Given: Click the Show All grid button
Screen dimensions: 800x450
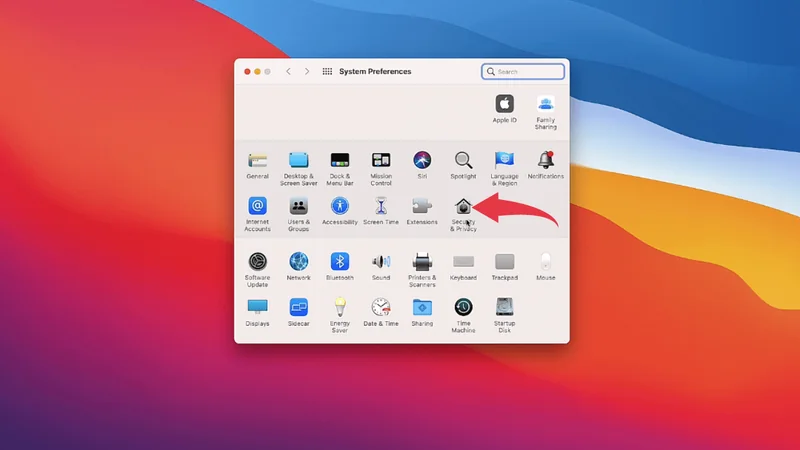Looking at the screenshot, I should [x=327, y=72].
